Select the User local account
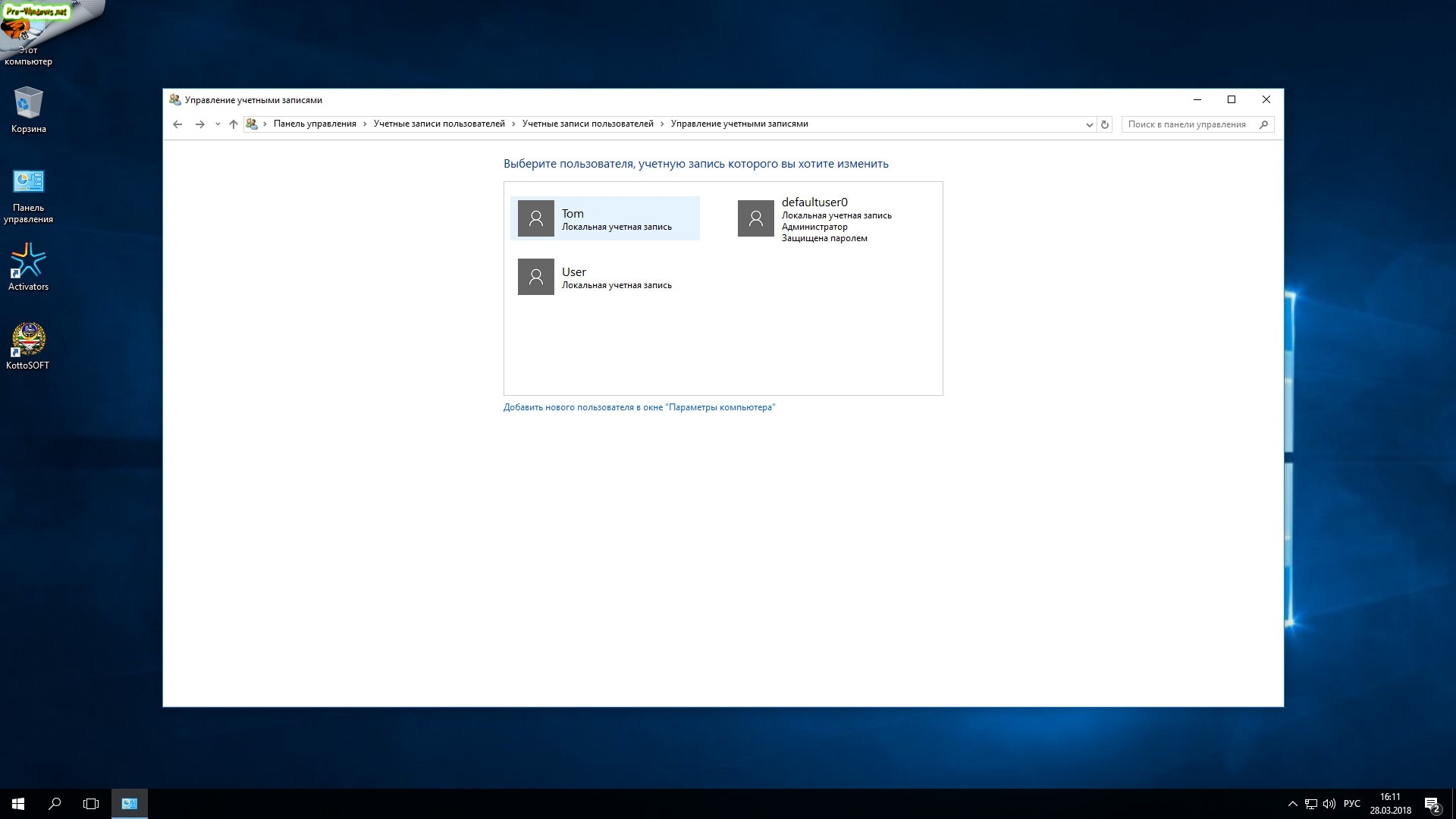 click(x=595, y=277)
